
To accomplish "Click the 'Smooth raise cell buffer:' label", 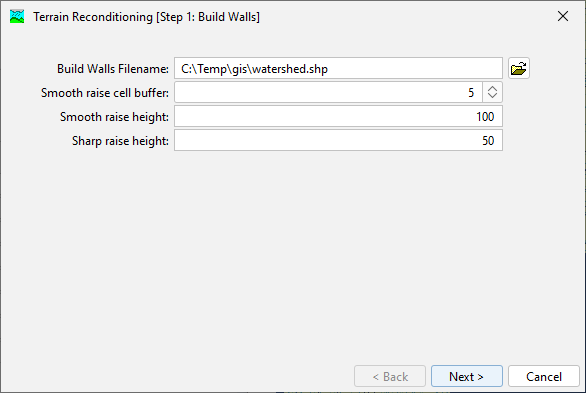I will (105, 93).
